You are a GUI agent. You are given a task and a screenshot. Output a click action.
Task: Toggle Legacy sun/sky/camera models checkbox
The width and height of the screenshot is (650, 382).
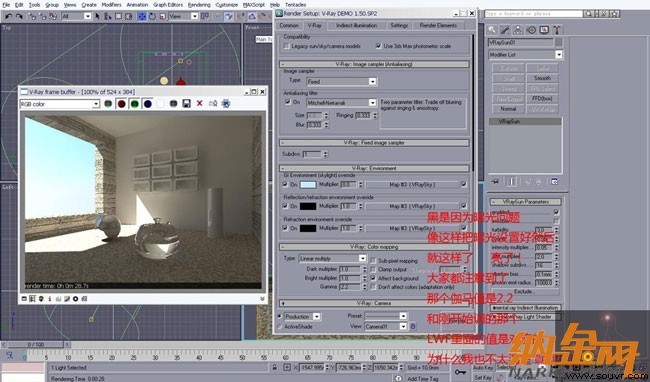286,46
